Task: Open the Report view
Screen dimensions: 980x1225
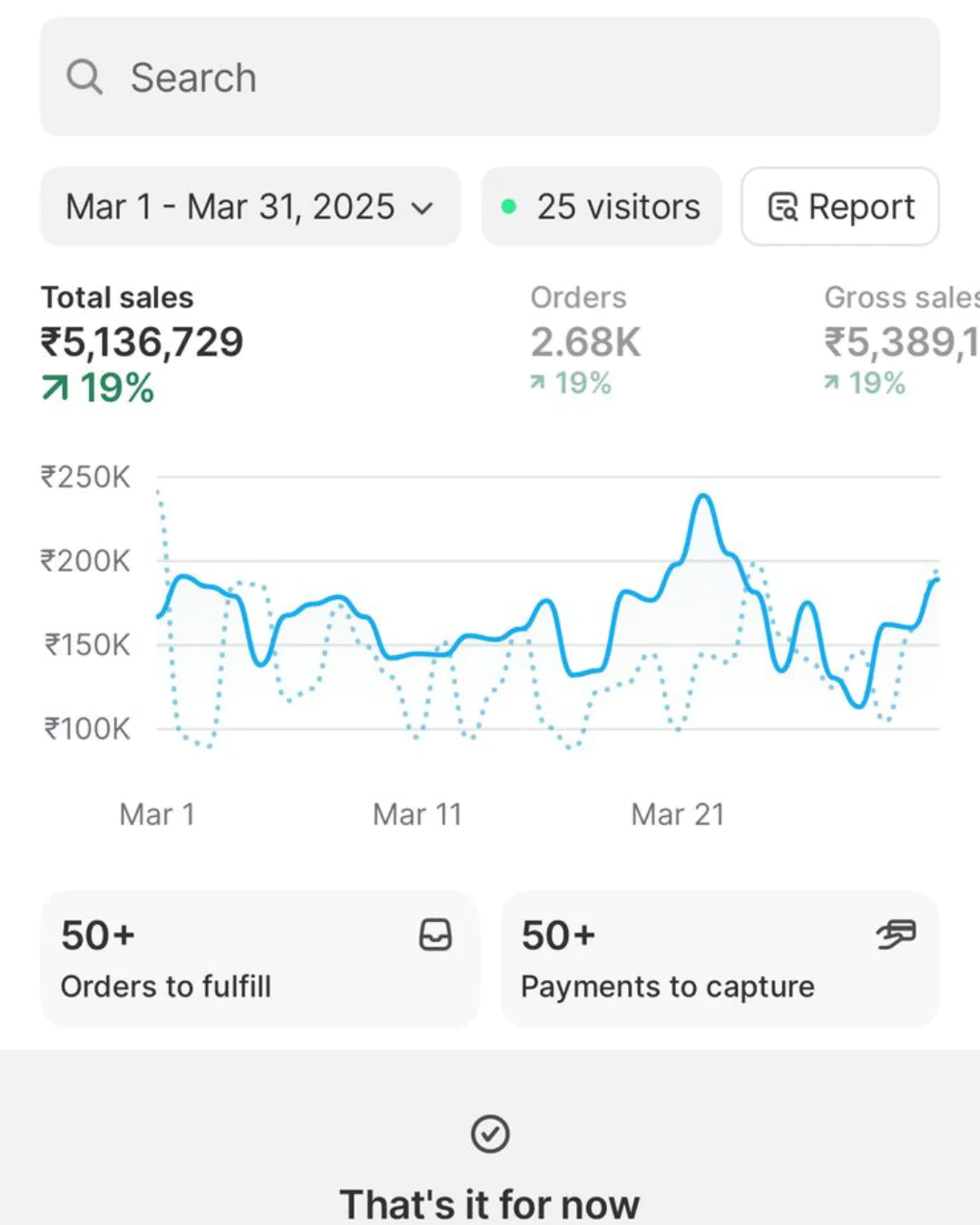Action: pyautogui.click(x=838, y=207)
